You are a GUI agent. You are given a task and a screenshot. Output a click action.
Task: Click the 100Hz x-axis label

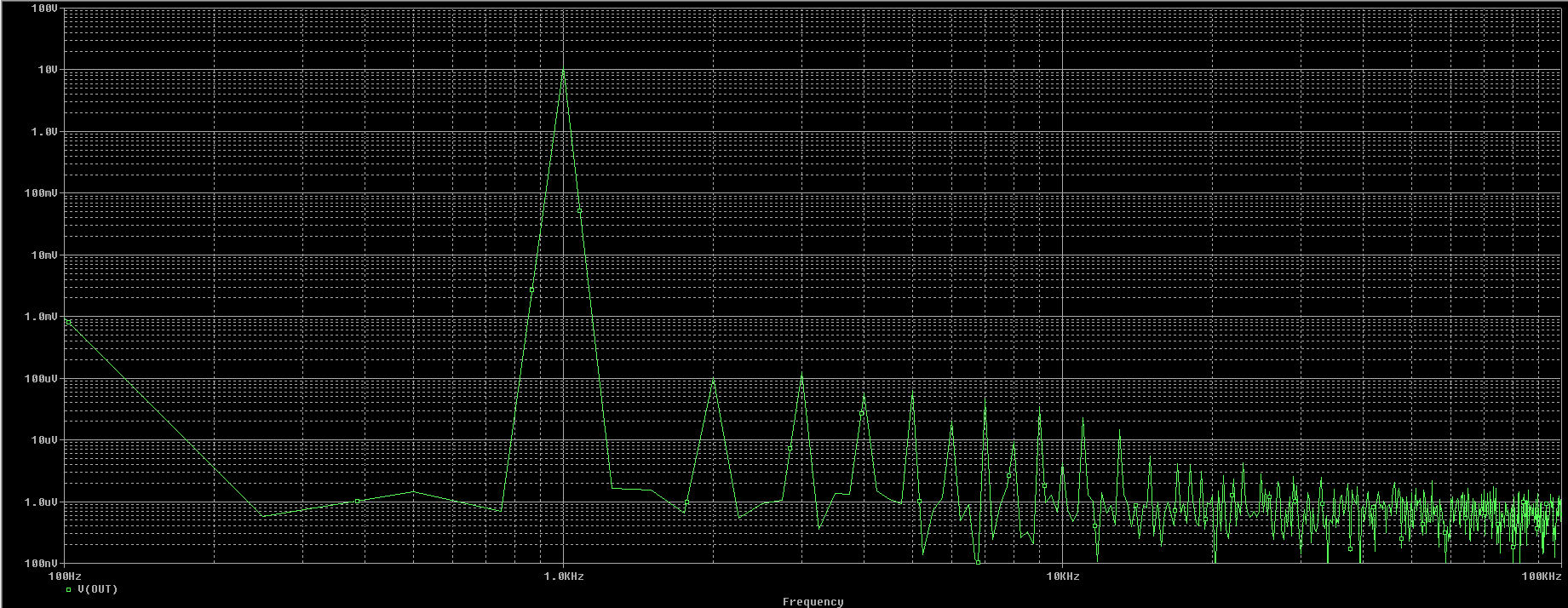tap(64, 576)
